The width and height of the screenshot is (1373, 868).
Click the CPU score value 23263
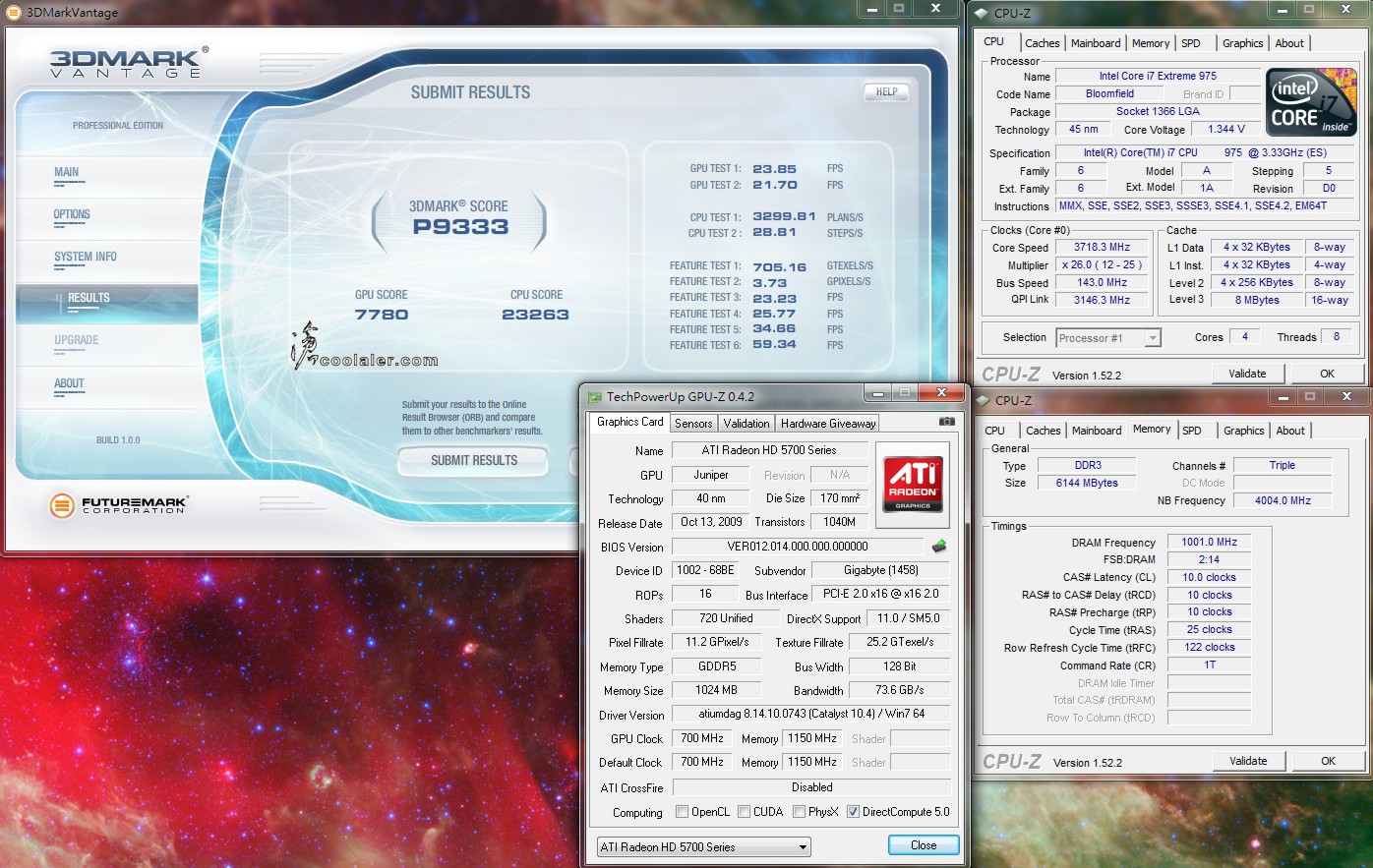tap(535, 315)
